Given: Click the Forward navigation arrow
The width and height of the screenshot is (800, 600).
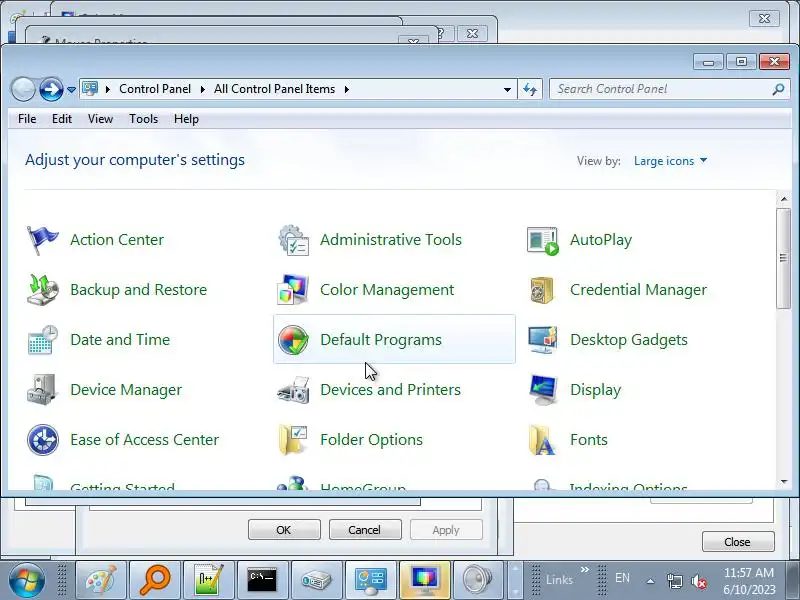Looking at the screenshot, I should tap(51, 89).
